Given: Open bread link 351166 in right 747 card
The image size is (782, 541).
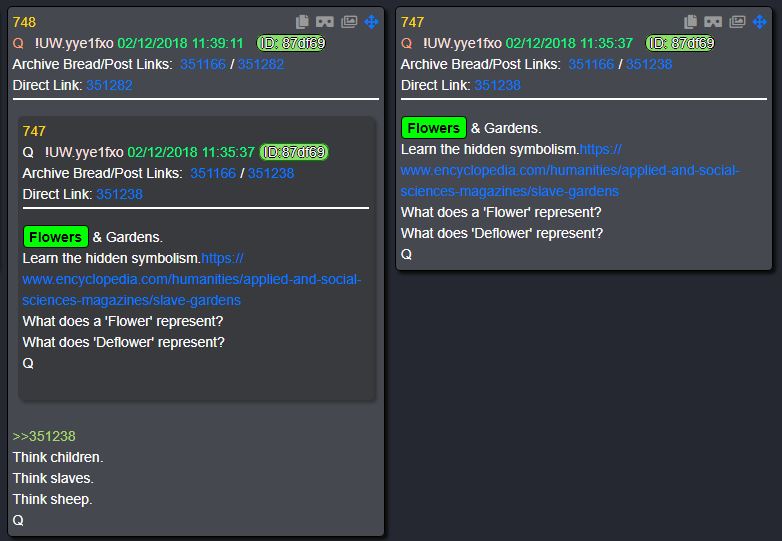Looking at the screenshot, I should (x=591, y=64).
